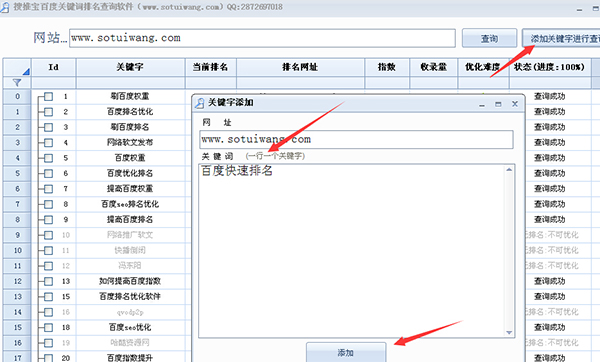Screen dimensions: 600x362
Task: Click the 优化难度 column header
Action: tap(483, 67)
